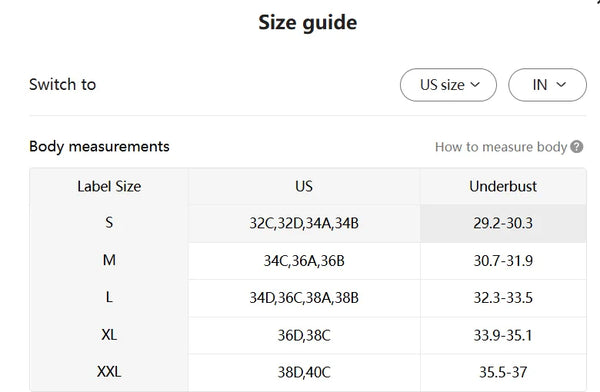Click the Body measurements heading
Viewport: 600px width, 392px height.
pyautogui.click(x=99, y=147)
